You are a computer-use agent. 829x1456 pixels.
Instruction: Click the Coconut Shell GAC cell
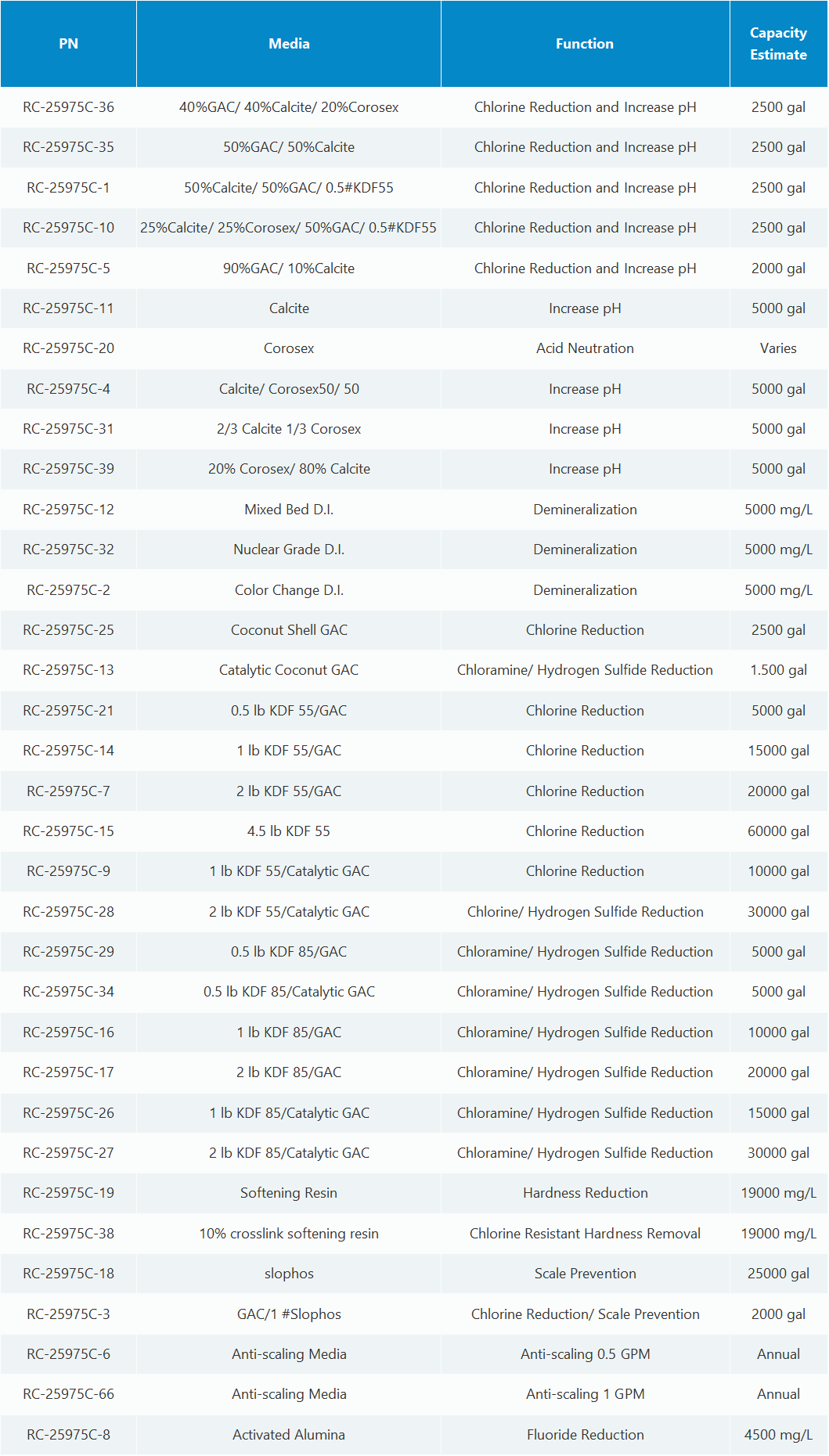pos(289,630)
